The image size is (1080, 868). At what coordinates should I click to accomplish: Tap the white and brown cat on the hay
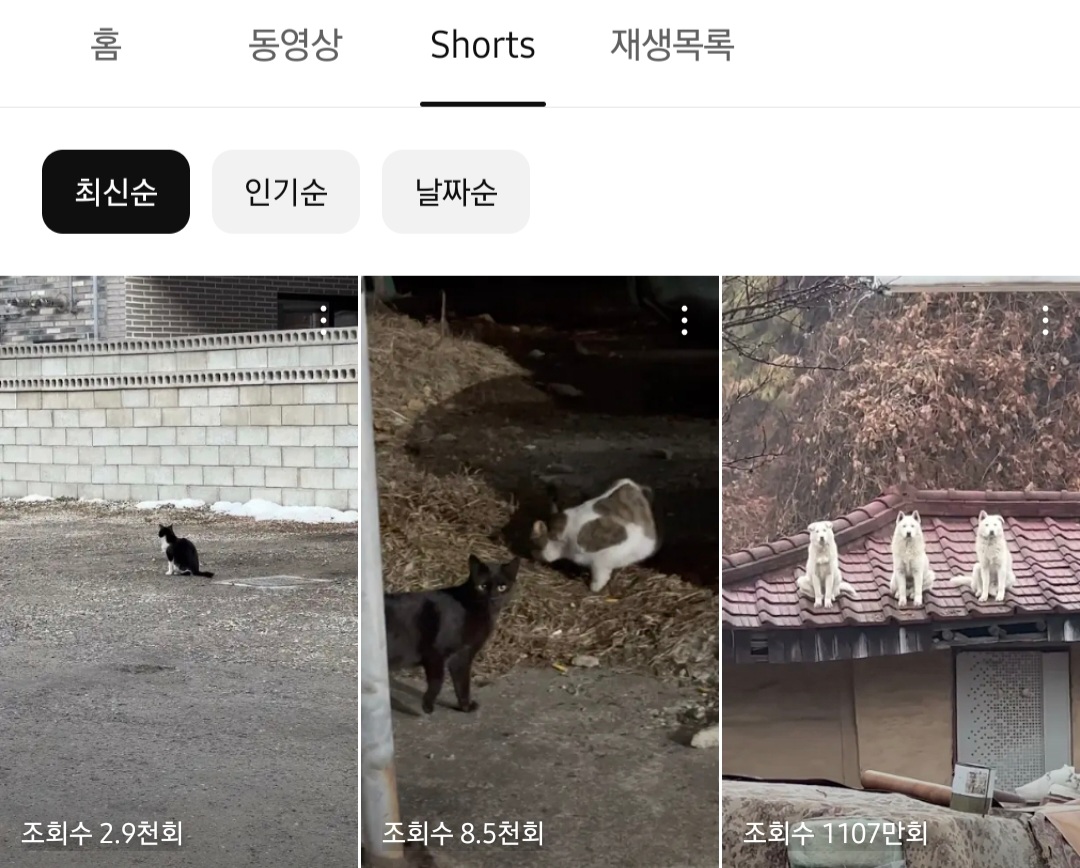click(594, 534)
